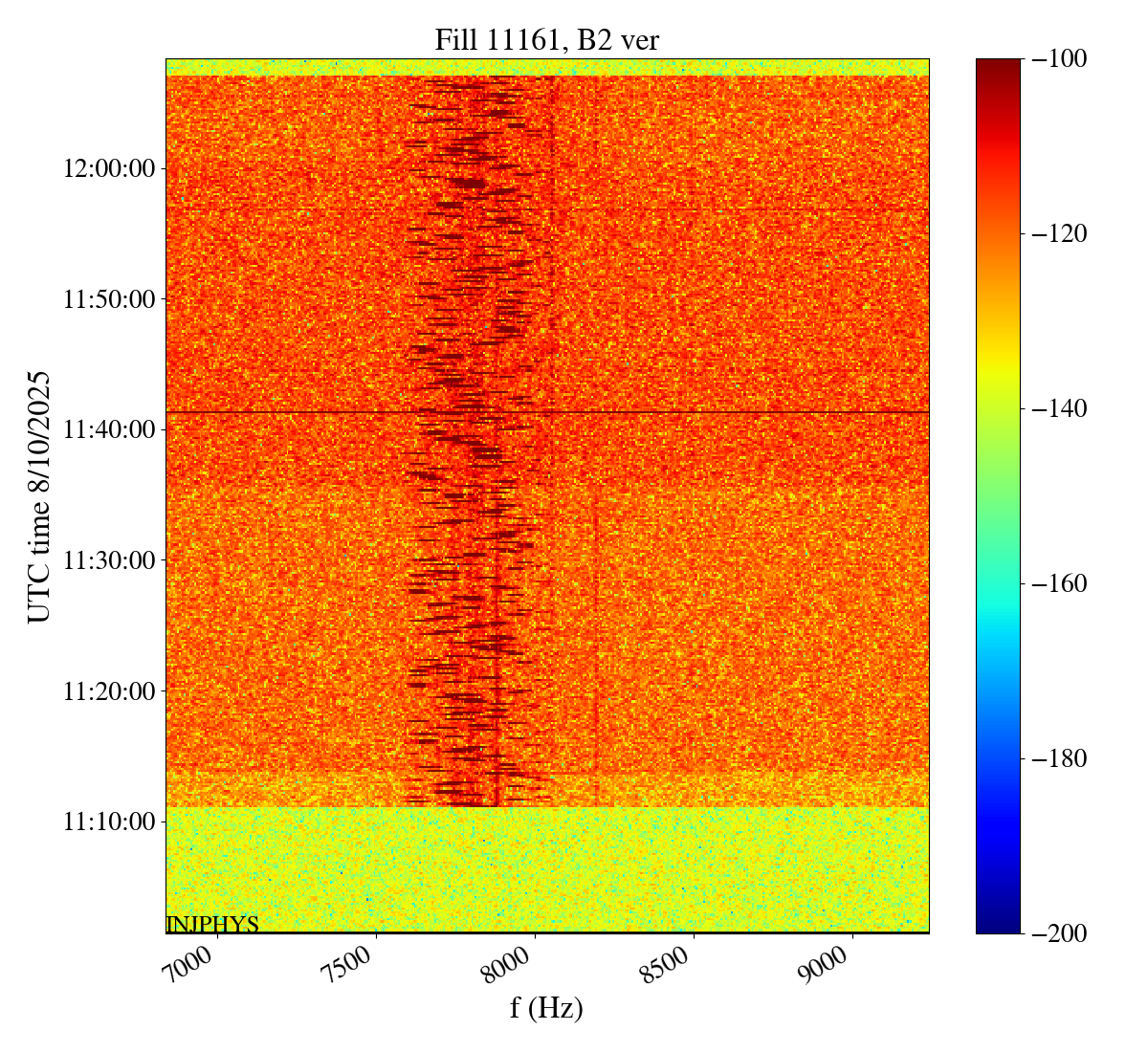Click the 11:30:00 time tick label

coord(108,560)
